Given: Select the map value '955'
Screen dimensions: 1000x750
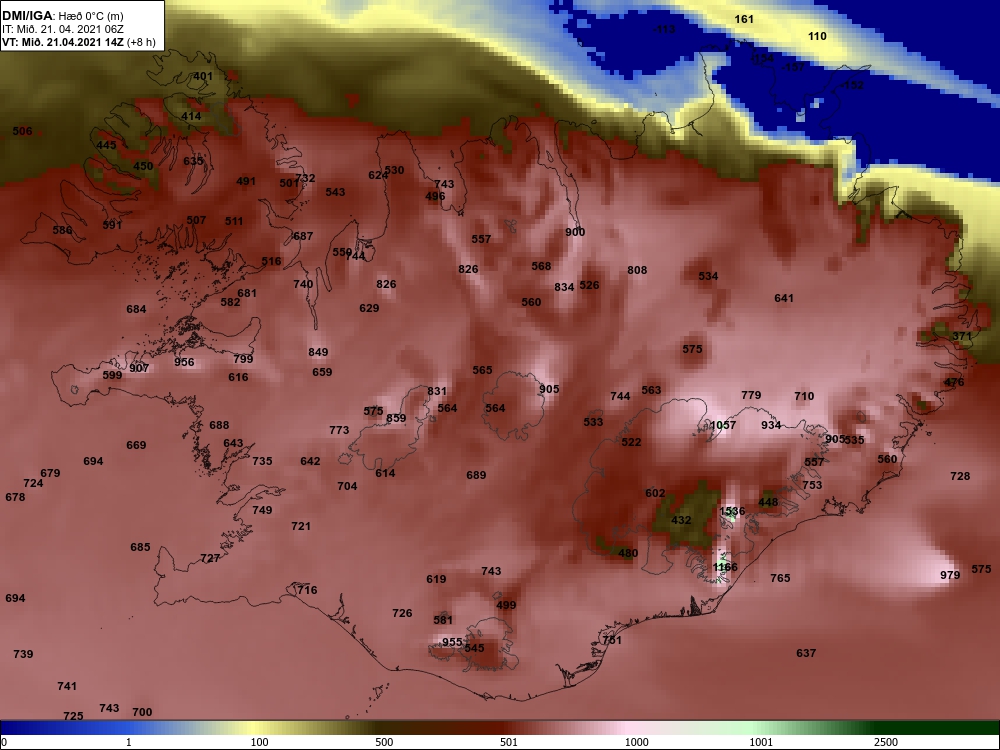Looking at the screenshot, I should [x=452, y=642].
